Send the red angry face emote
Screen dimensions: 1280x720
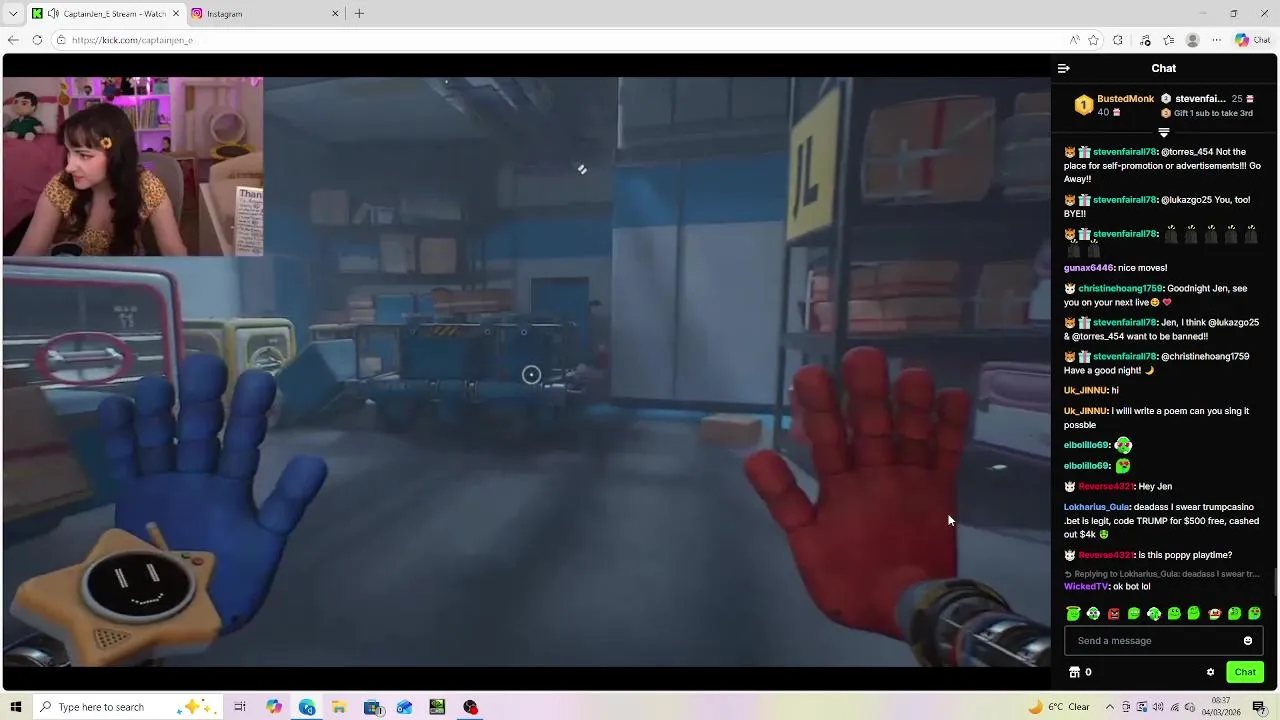[1113, 613]
